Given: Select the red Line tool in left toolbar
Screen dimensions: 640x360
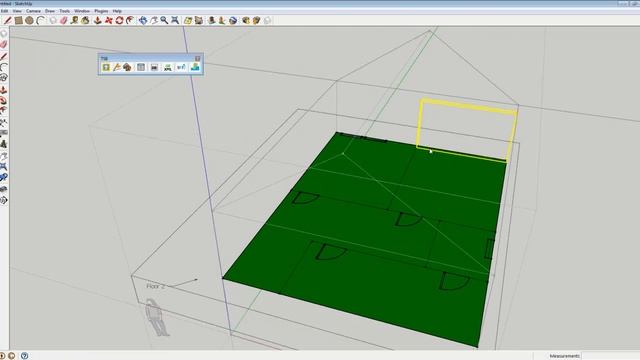Looking at the screenshot, I should tap(4, 56).
